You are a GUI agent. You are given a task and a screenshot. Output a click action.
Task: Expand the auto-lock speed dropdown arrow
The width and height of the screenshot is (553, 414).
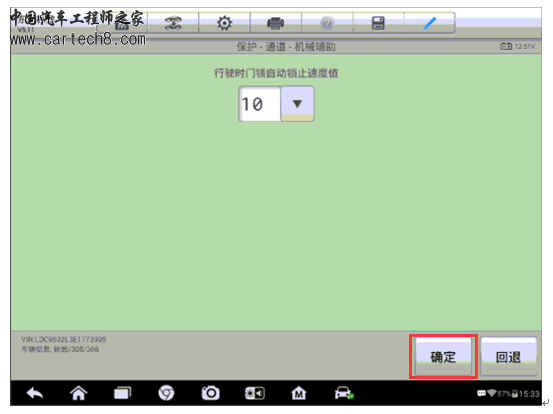point(297,104)
